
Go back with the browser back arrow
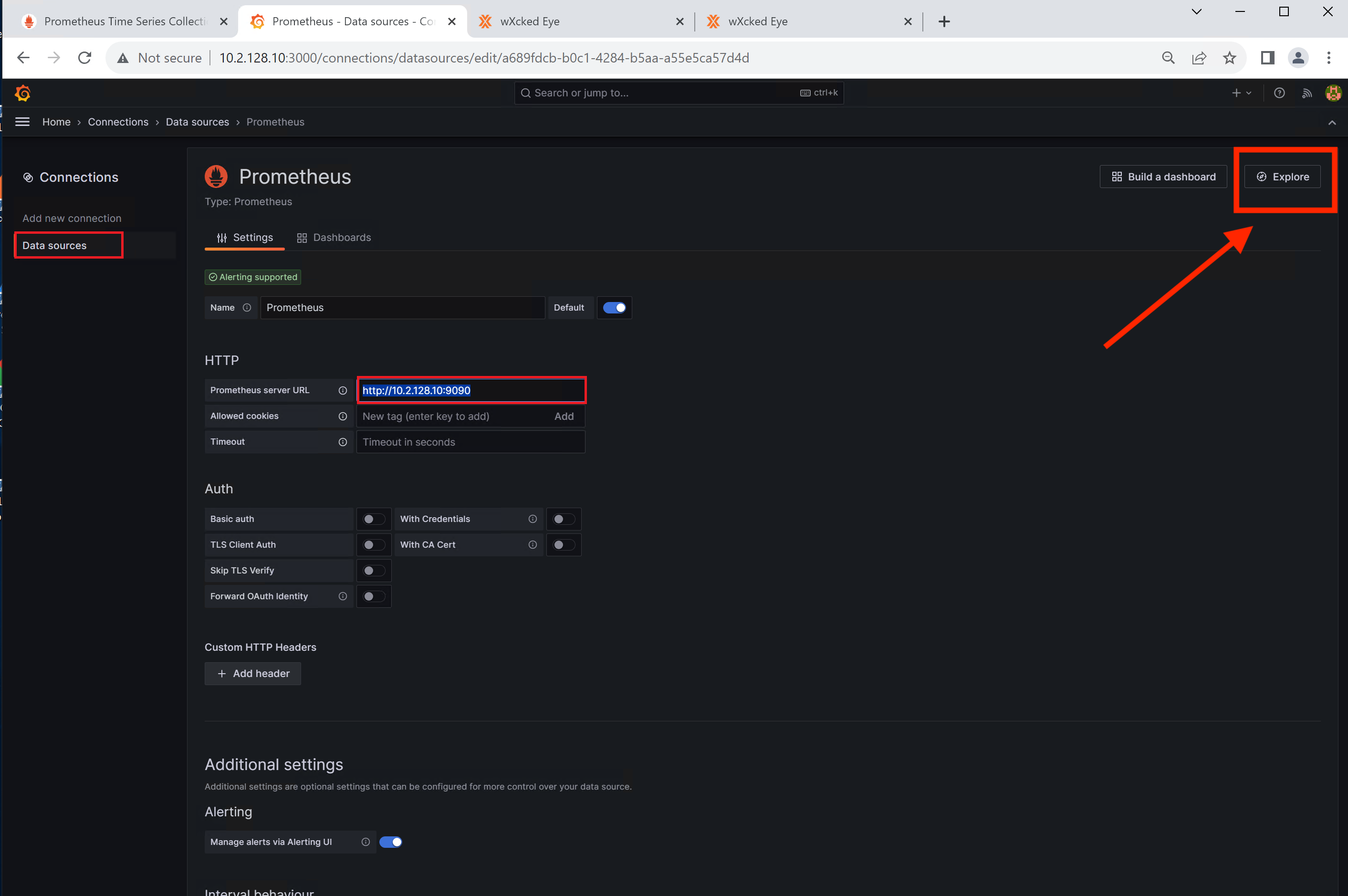pyautogui.click(x=23, y=58)
